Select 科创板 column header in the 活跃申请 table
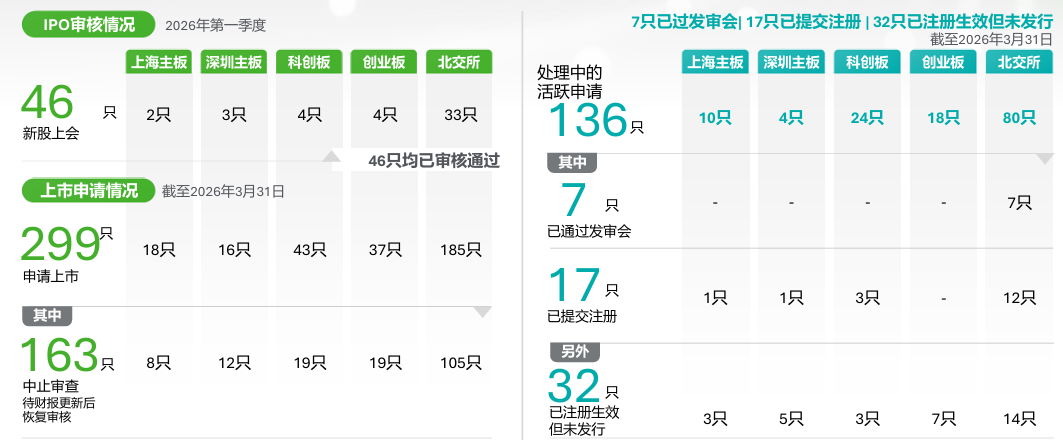The height and width of the screenshot is (445, 1063). [x=866, y=62]
